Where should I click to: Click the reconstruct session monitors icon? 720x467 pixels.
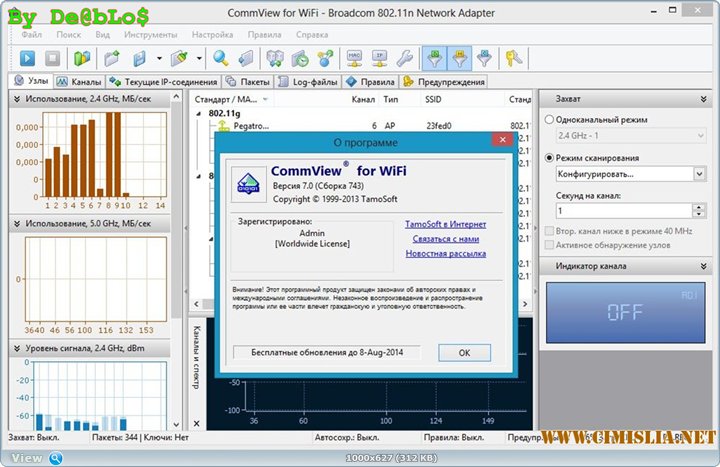(x=275, y=58)
